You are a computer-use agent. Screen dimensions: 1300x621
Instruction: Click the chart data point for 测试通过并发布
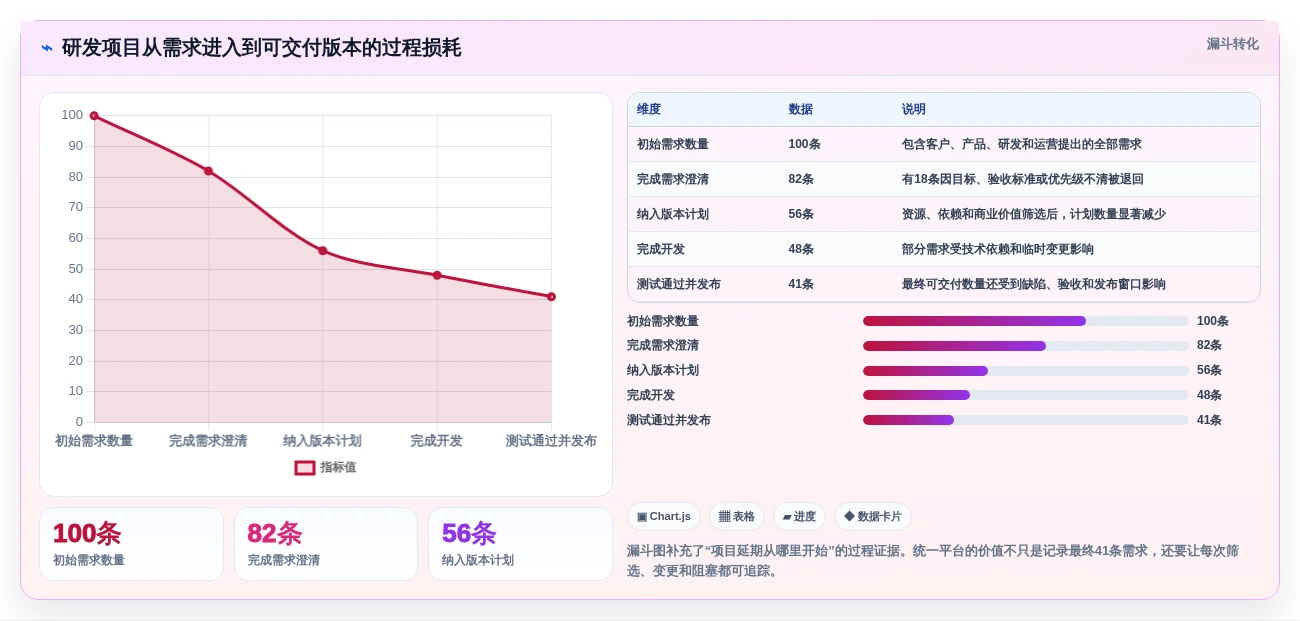pos(551,297)
